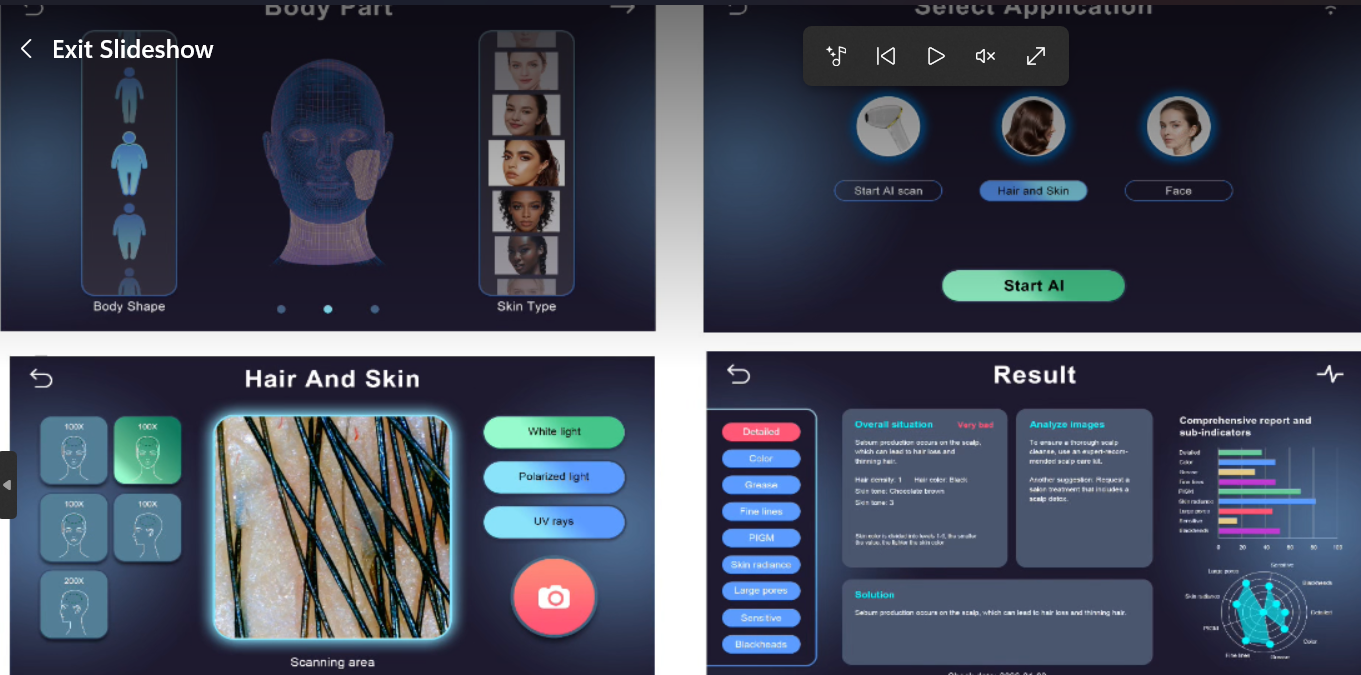This screenshot has width=1361, height=675.
Task: Play the slideshow
Action: (x=936, y=56)
